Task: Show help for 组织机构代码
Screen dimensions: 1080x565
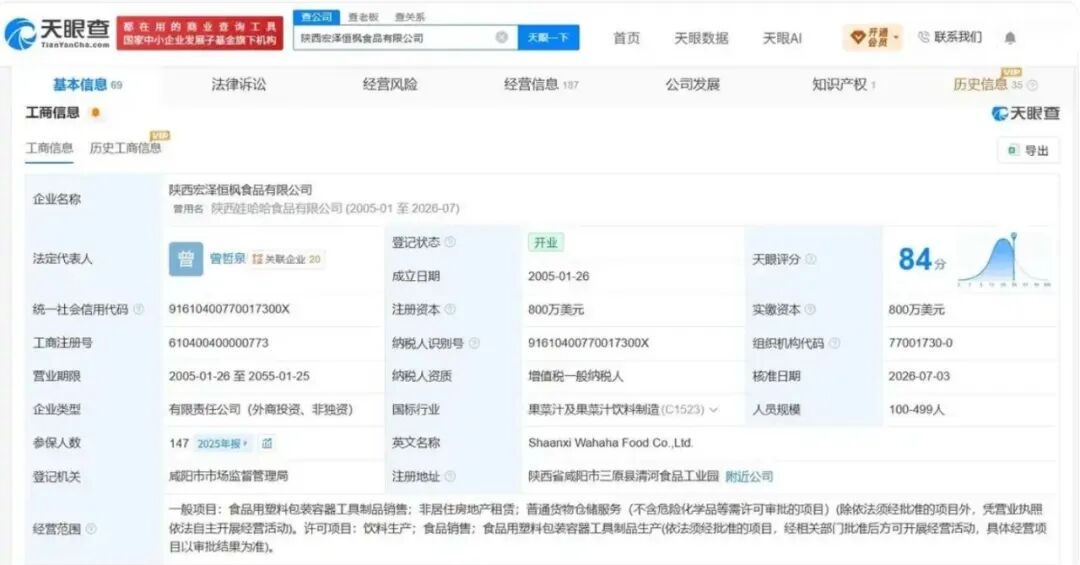Action: (834, 343)
